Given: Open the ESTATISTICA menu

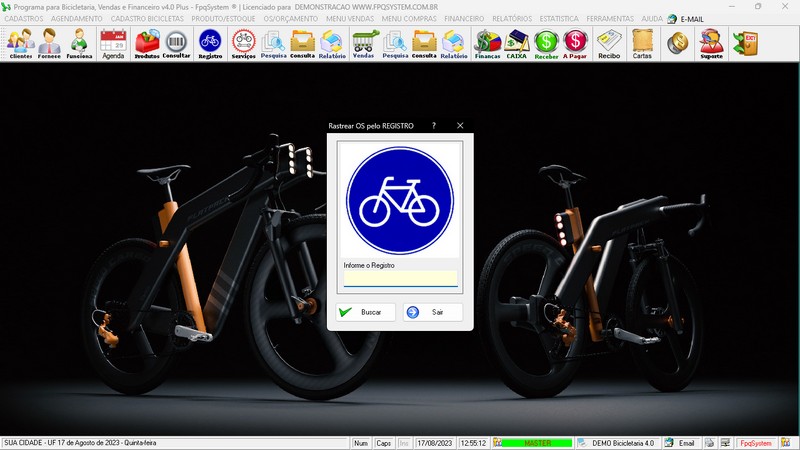Looking at the screenshot, I should click(x=559, y=19).
